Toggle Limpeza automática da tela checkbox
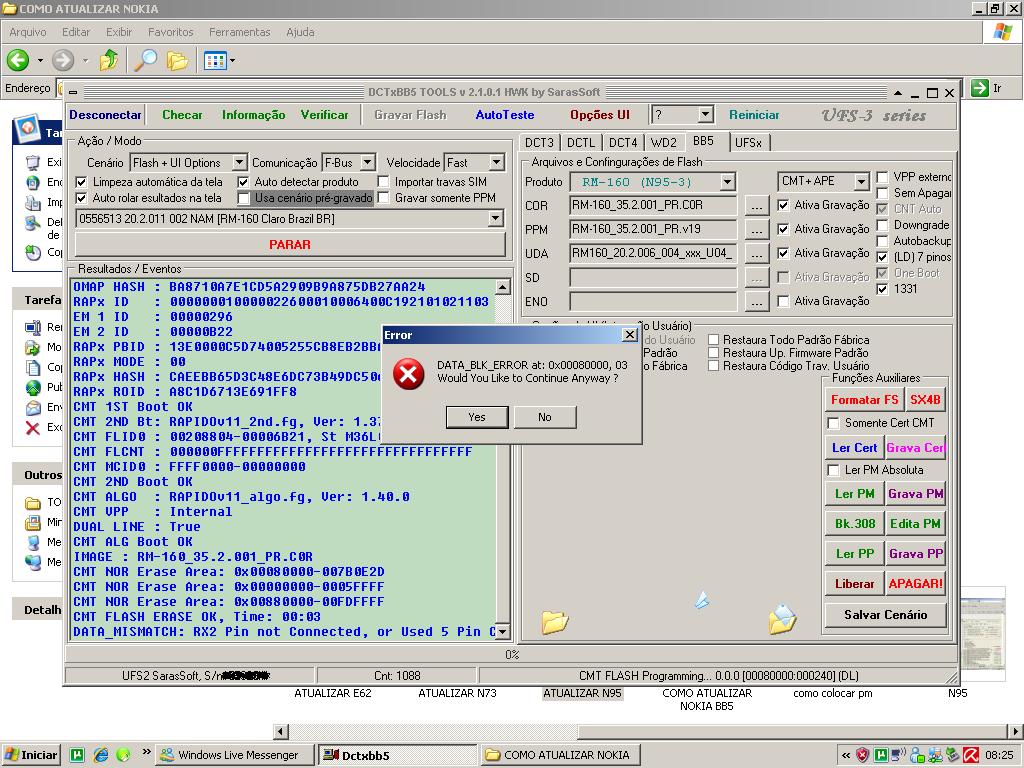 [81, 182]
